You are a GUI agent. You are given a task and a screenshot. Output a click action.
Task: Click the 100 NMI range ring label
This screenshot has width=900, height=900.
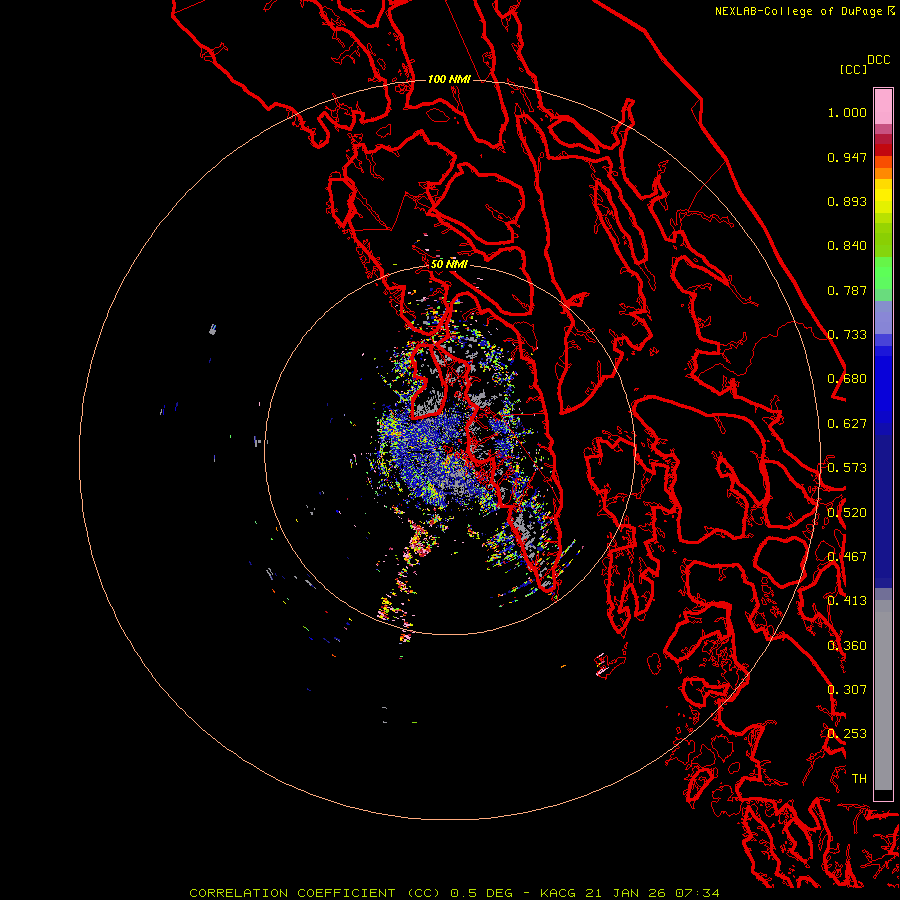[x=449, y=79]
